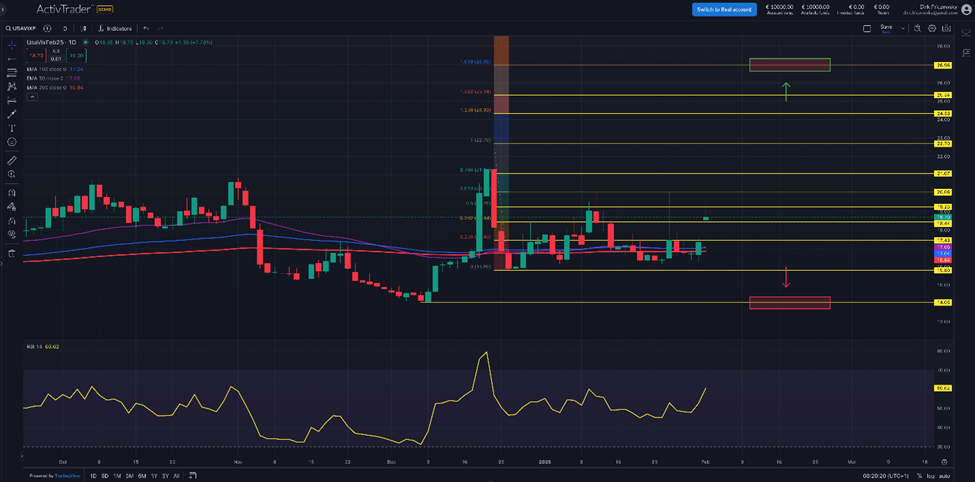Select the lower red target rectangle
Image resolution: width=975 pixels, height=482 pixels.
[790, 303]
